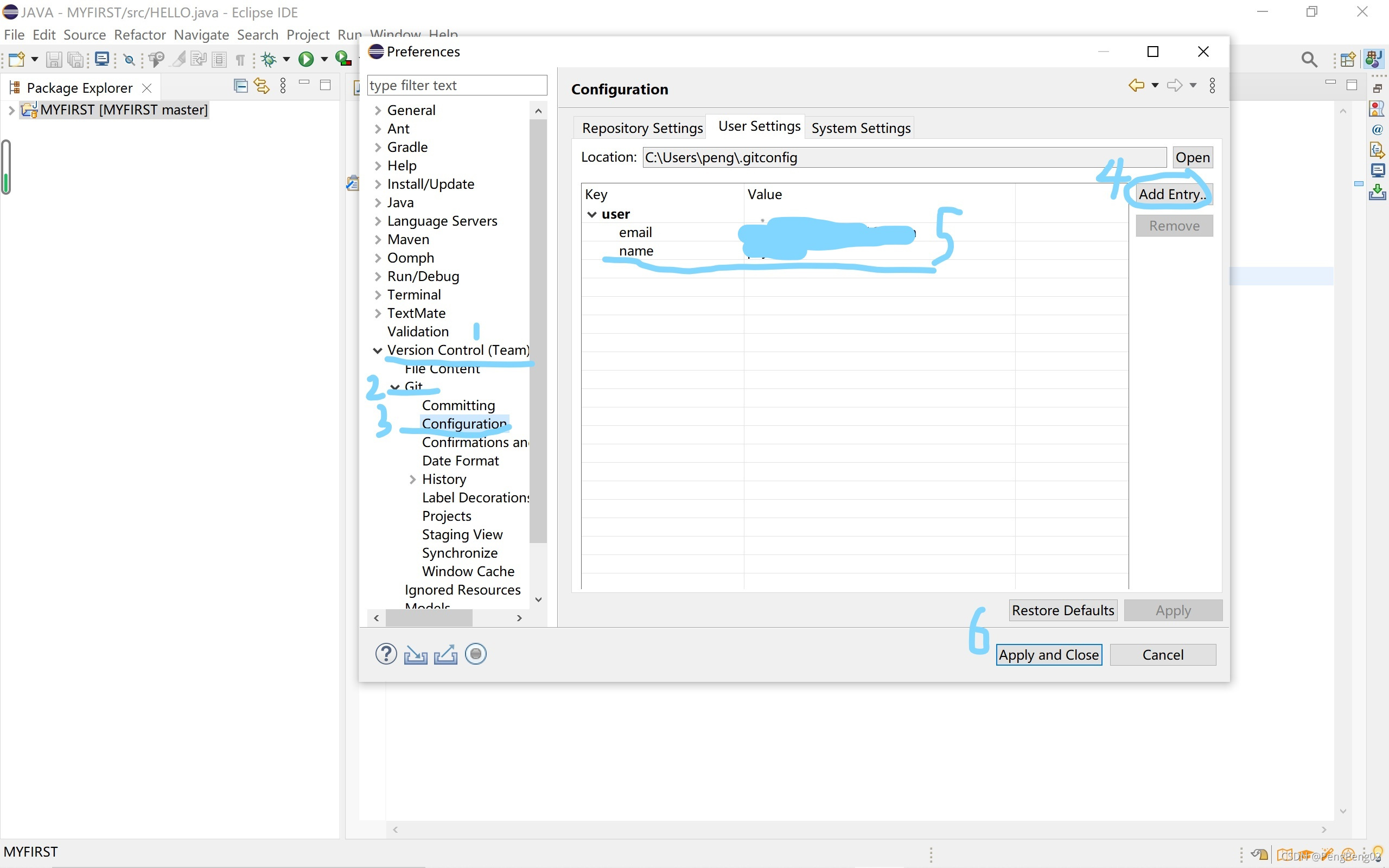
Task: Open the run button dropdown arrow
Action: click(324, 59)
